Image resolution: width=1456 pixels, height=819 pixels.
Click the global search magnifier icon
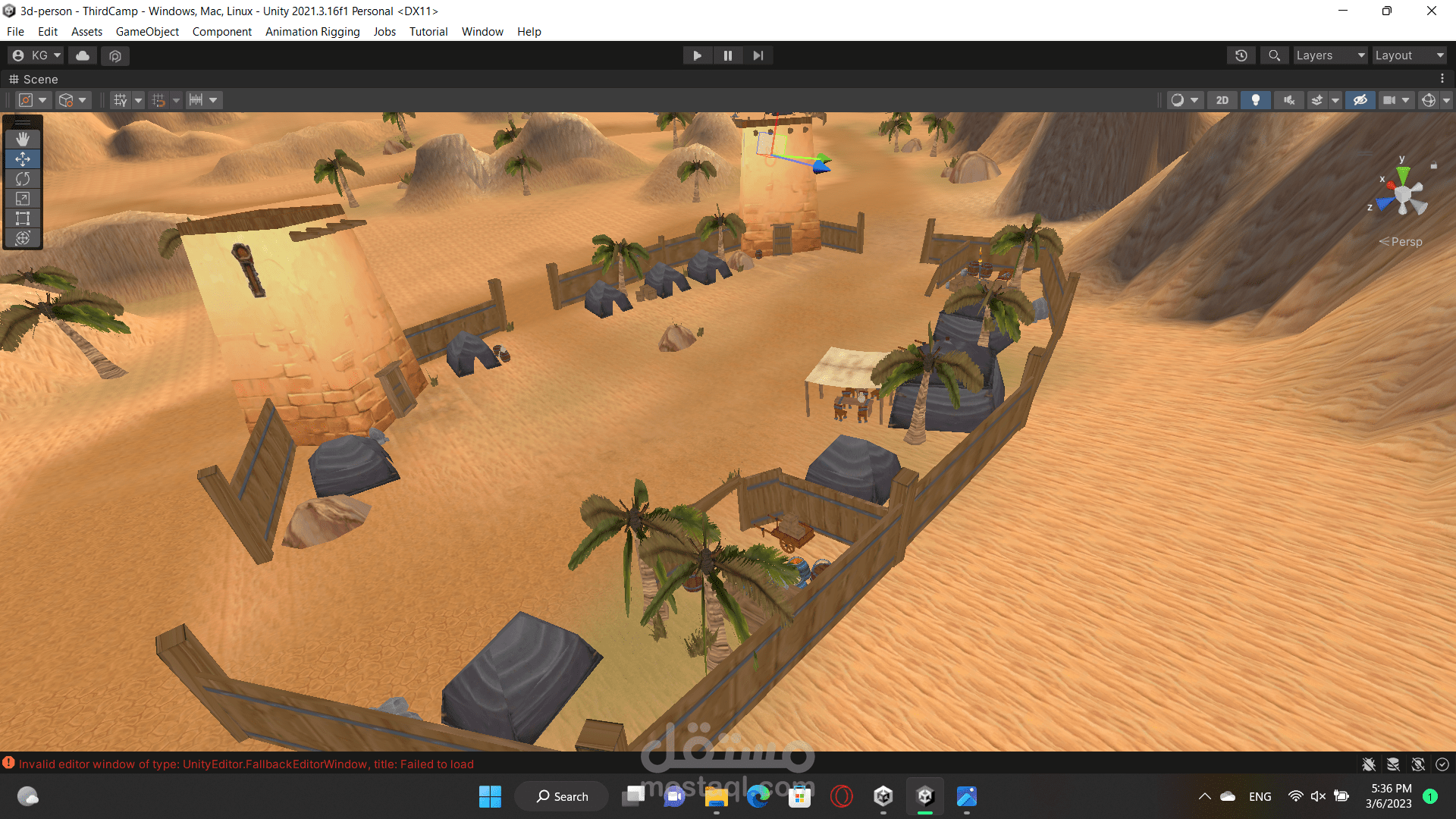coord(1274,55)
